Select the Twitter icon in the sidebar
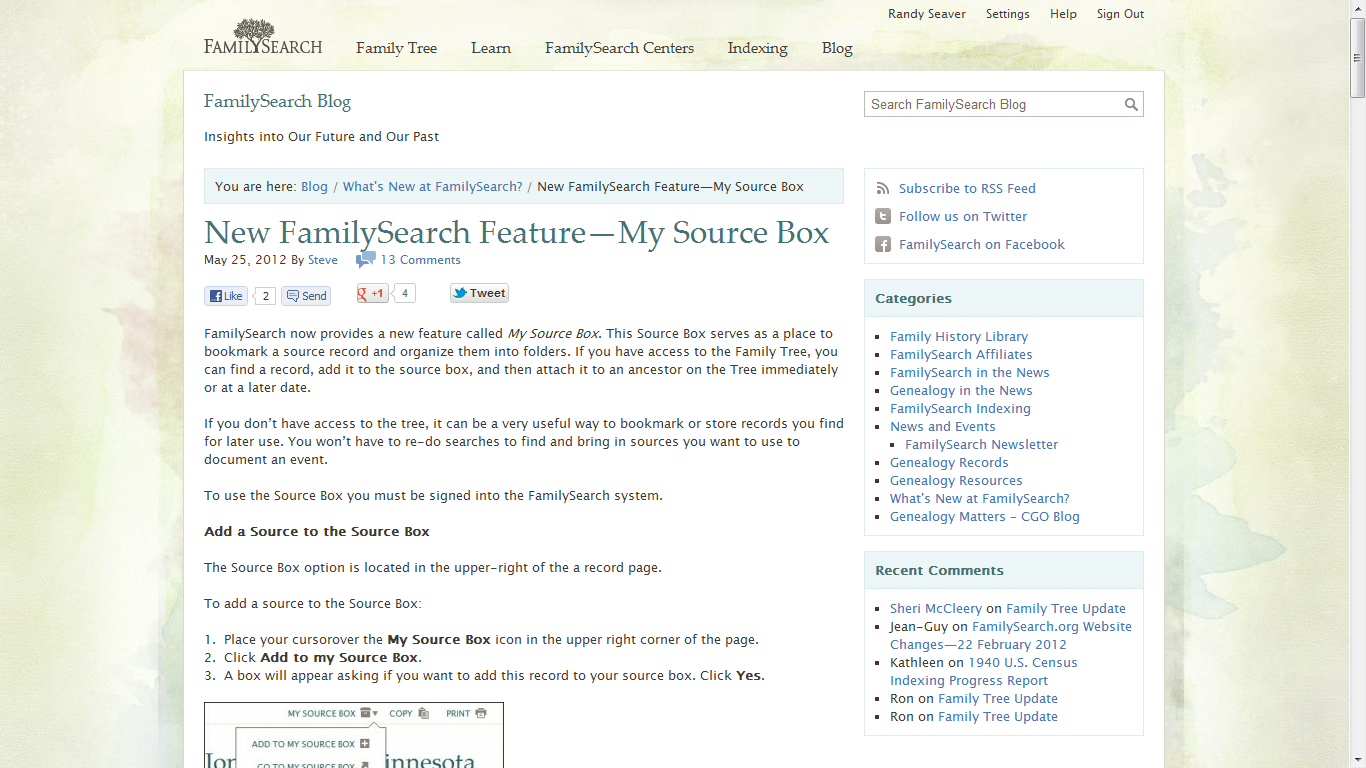 pos(882,216)
